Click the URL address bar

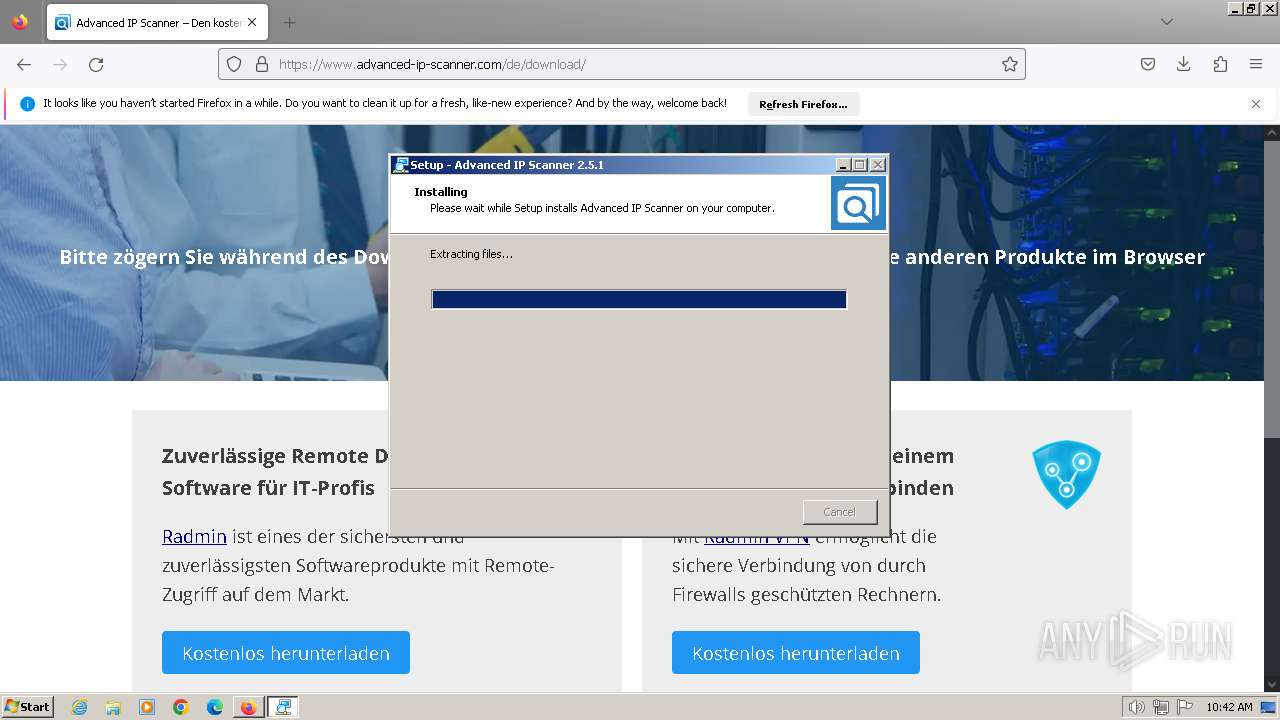(622, 64)
